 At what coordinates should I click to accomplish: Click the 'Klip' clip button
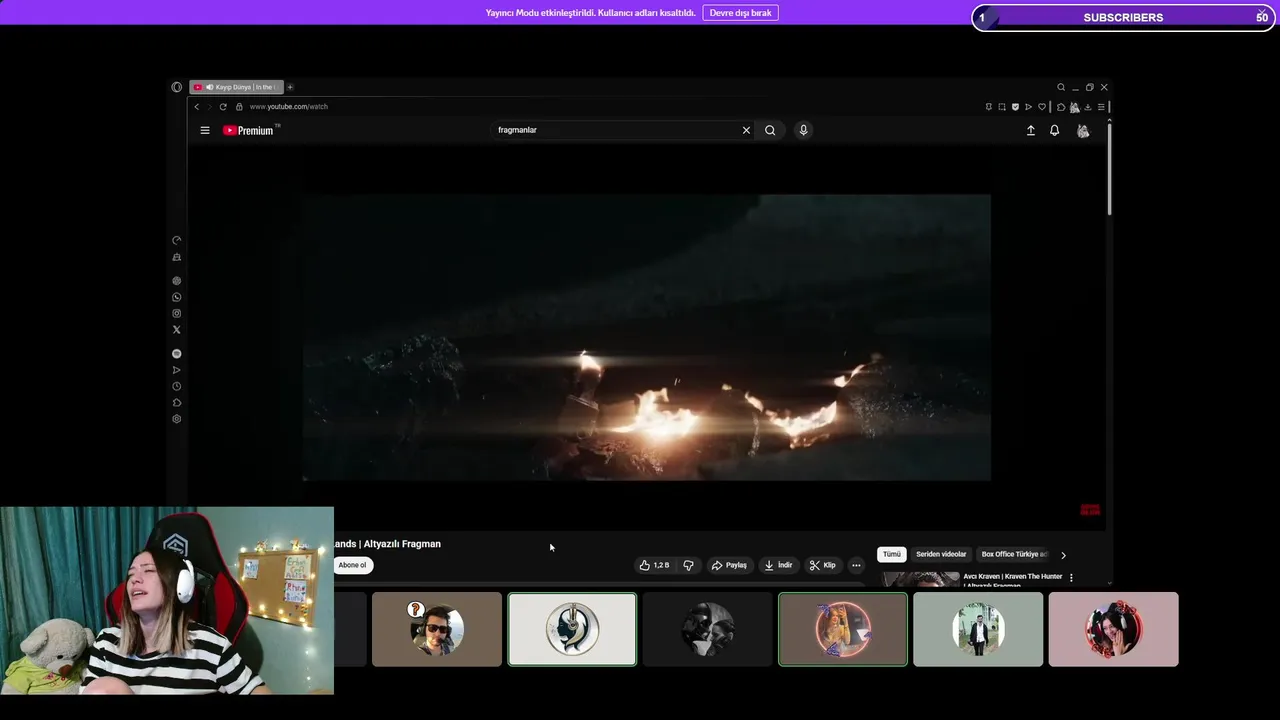pyautogui.click(x=823, y=565)
